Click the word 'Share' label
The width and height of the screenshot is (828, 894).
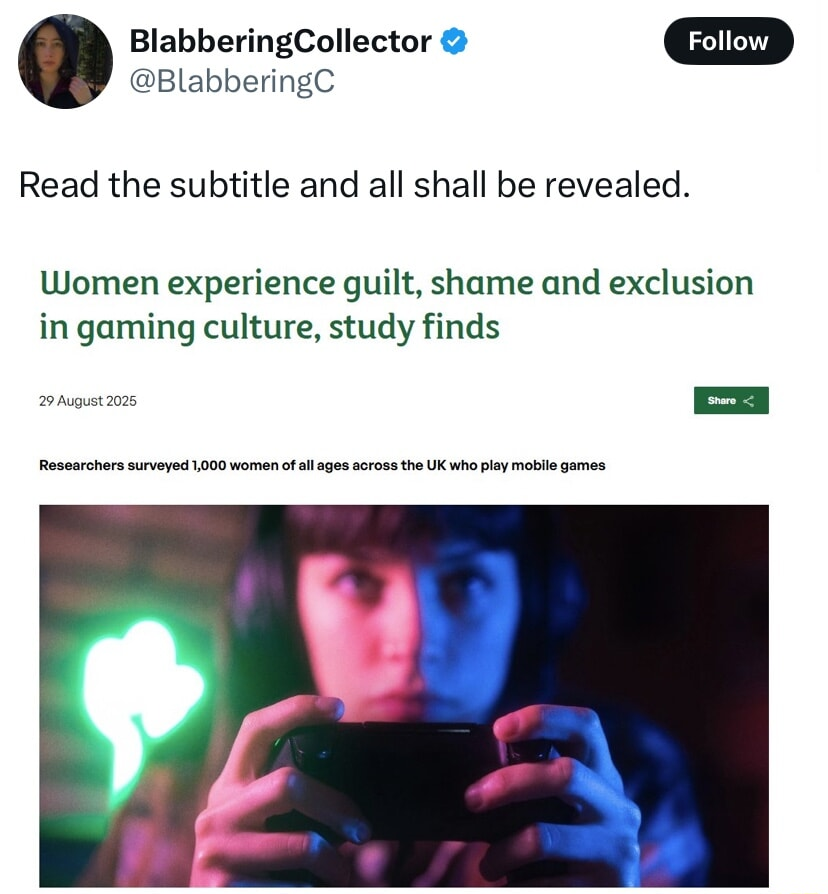click(721, 401)
